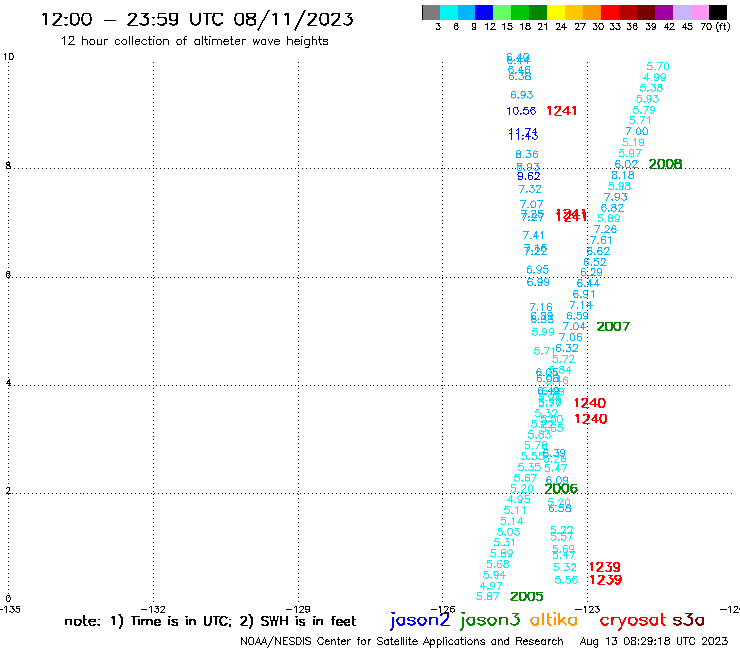
Task: Click the '5.03' wave height value
Action: (509, 532)
